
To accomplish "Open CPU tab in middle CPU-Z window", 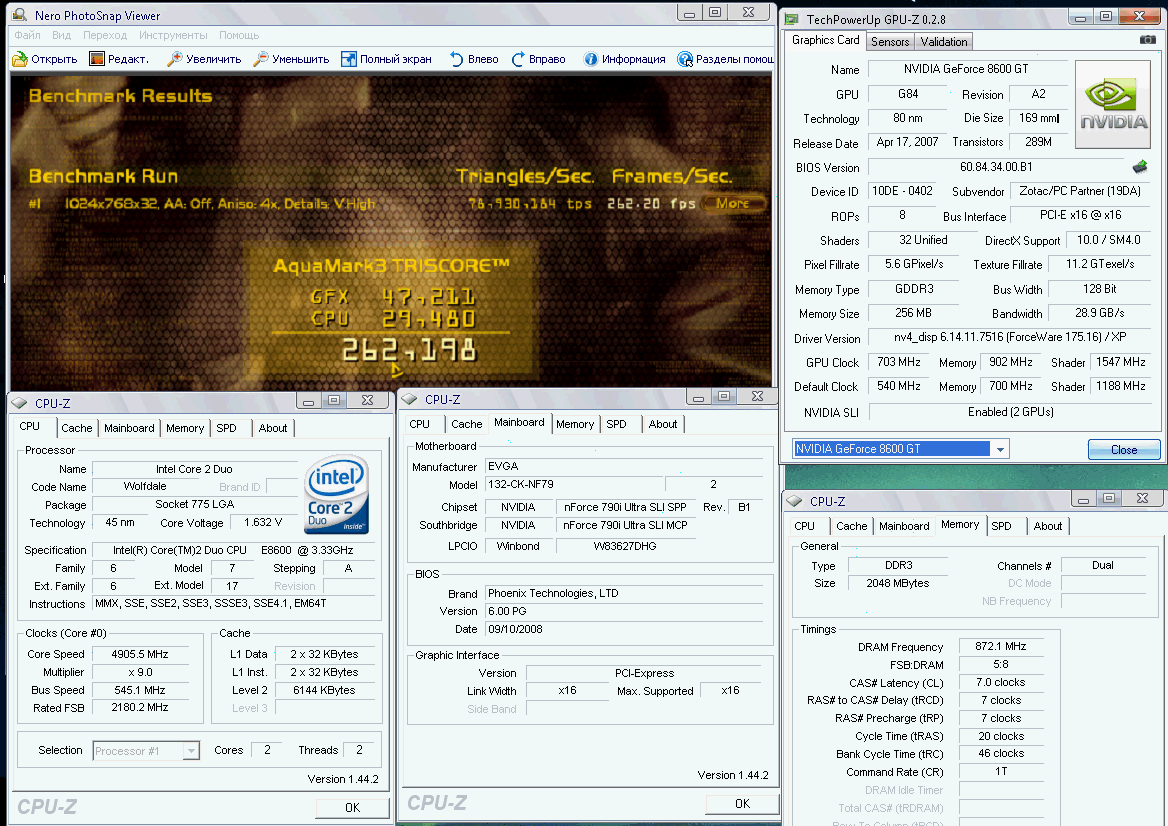I will (419, 424).
